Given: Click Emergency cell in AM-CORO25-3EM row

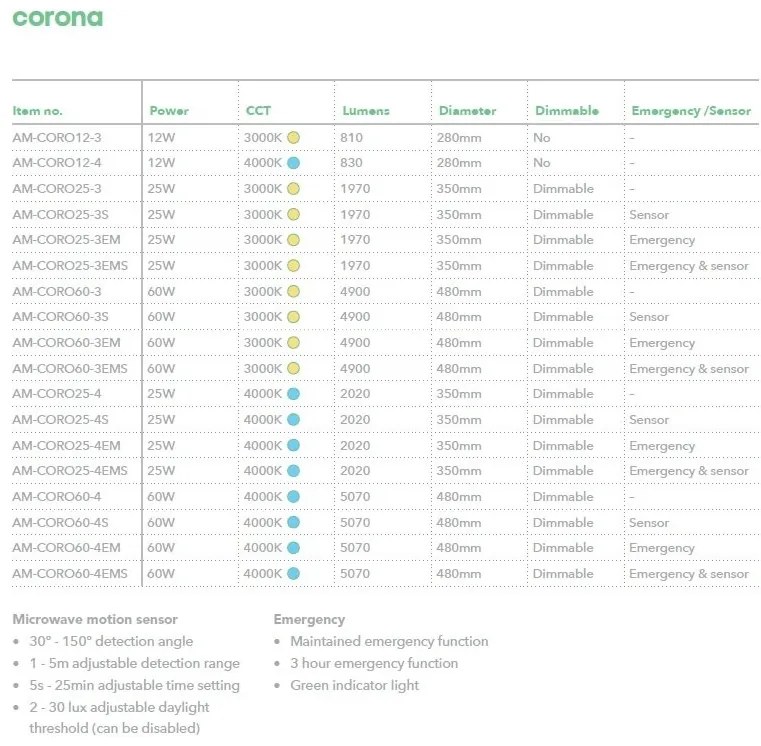Looking at the screenshot, I should [662, 240].
